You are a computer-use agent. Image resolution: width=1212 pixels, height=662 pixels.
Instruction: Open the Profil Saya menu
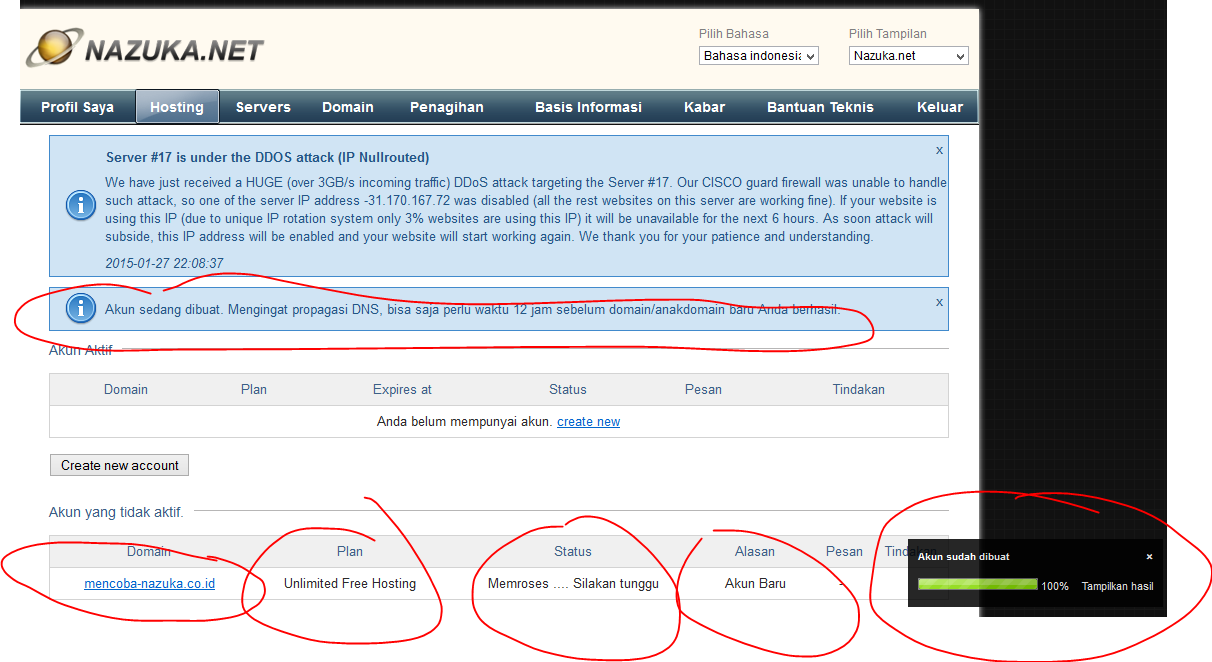point(77,107)
